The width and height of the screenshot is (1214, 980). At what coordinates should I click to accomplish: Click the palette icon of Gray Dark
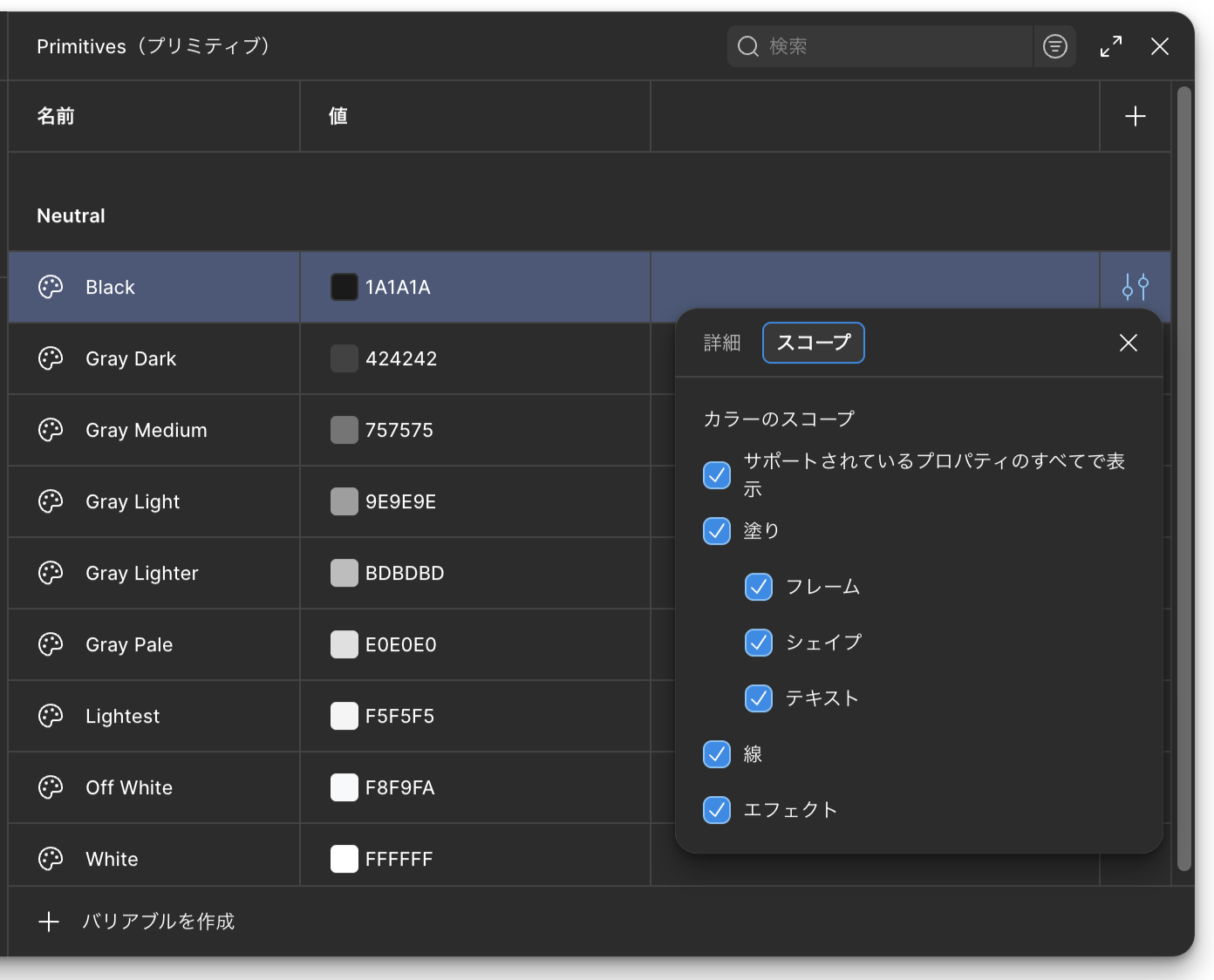click(51, 358)
